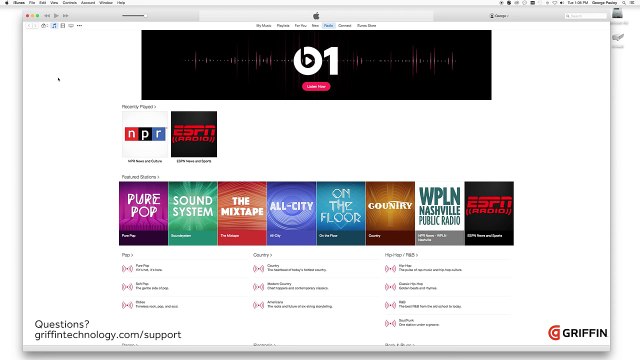Open the Help menu
The width and height of the screenshot is (640, 360).
point(121,2)
